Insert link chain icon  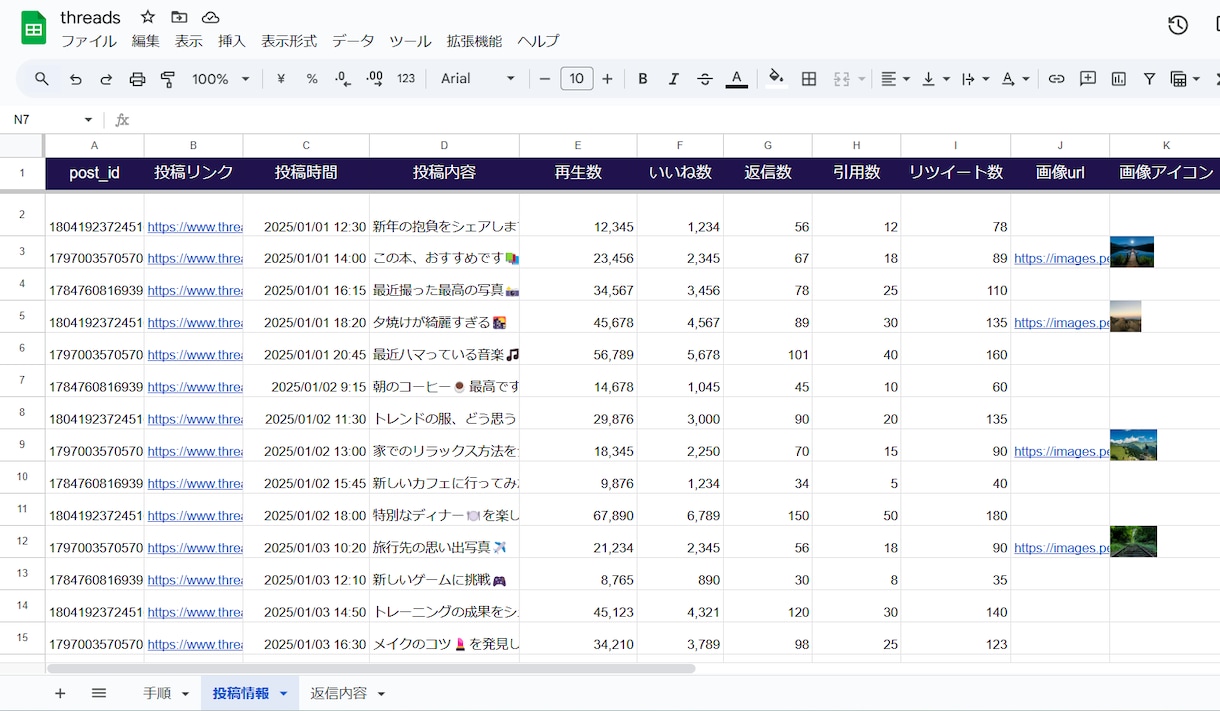pos(1056,79)
